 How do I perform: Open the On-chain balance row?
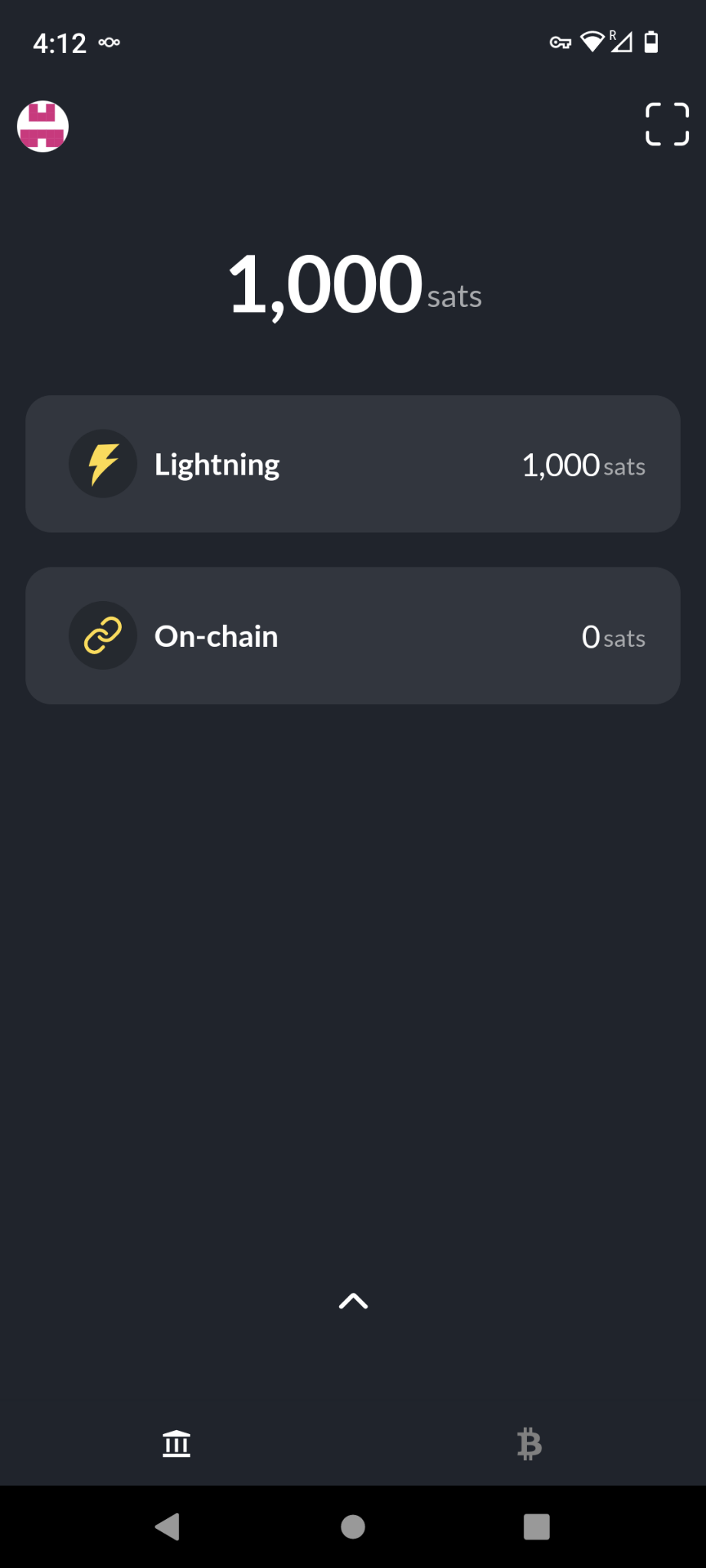click(x=353, y=635)
